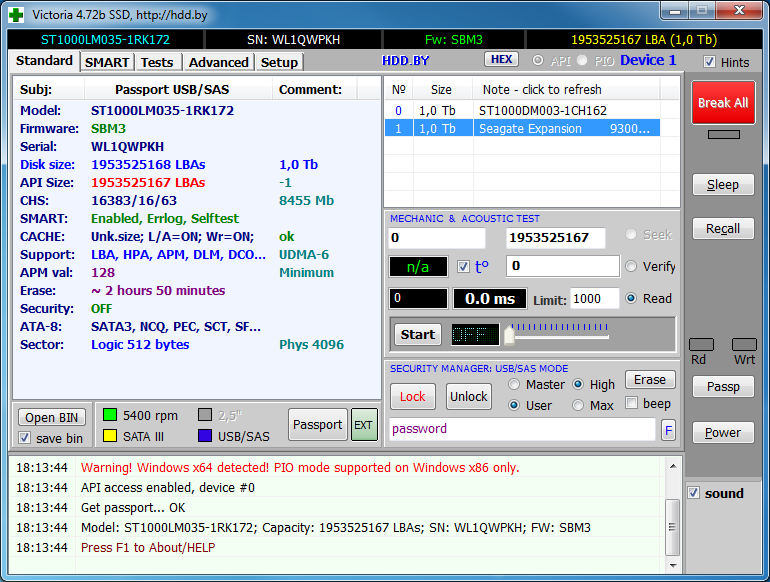Click the green cross Victoria title icon

coord(17,14)
